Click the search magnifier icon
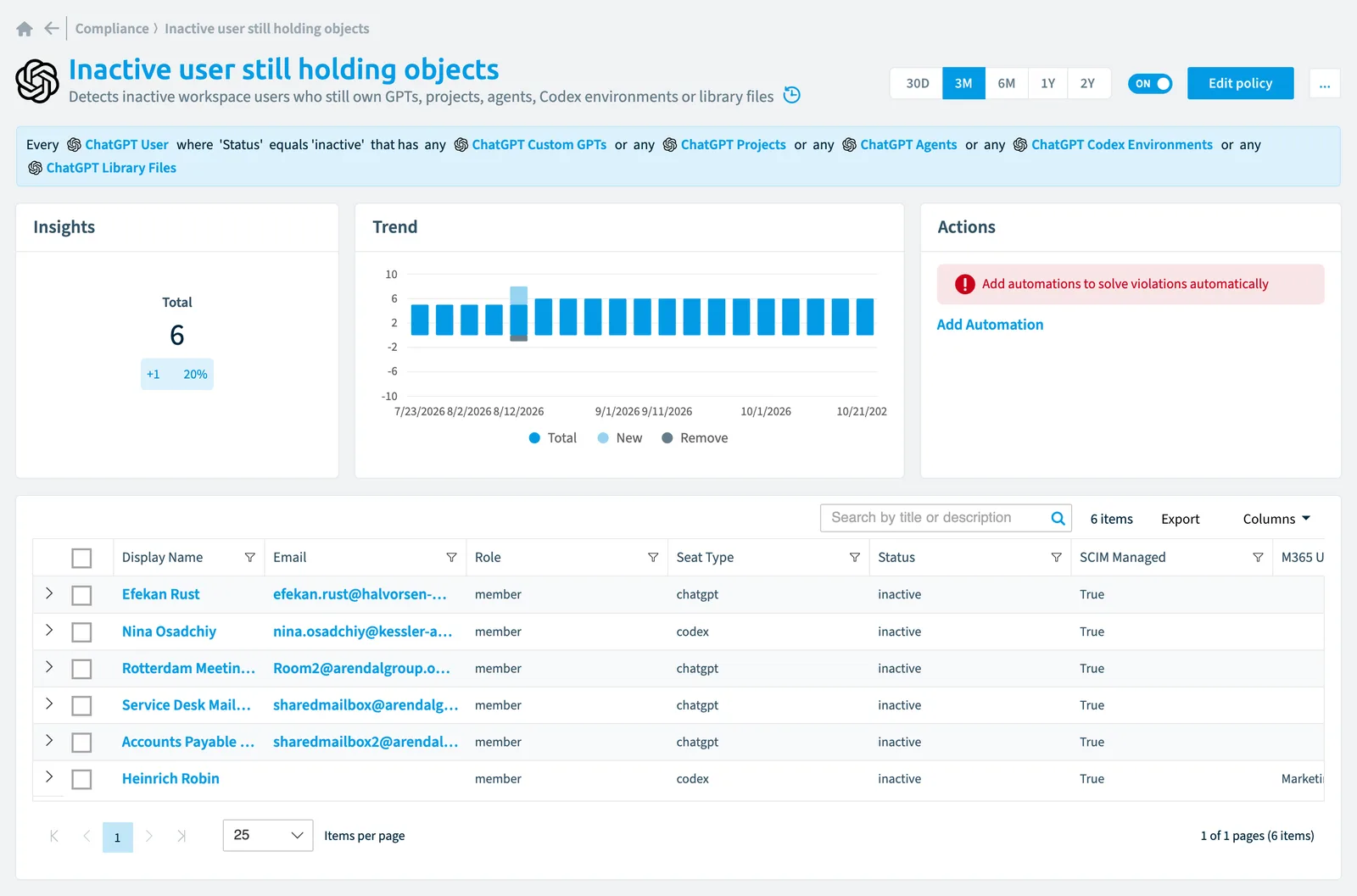Viewport: 1357px width, 896px height. (1058, 518)
